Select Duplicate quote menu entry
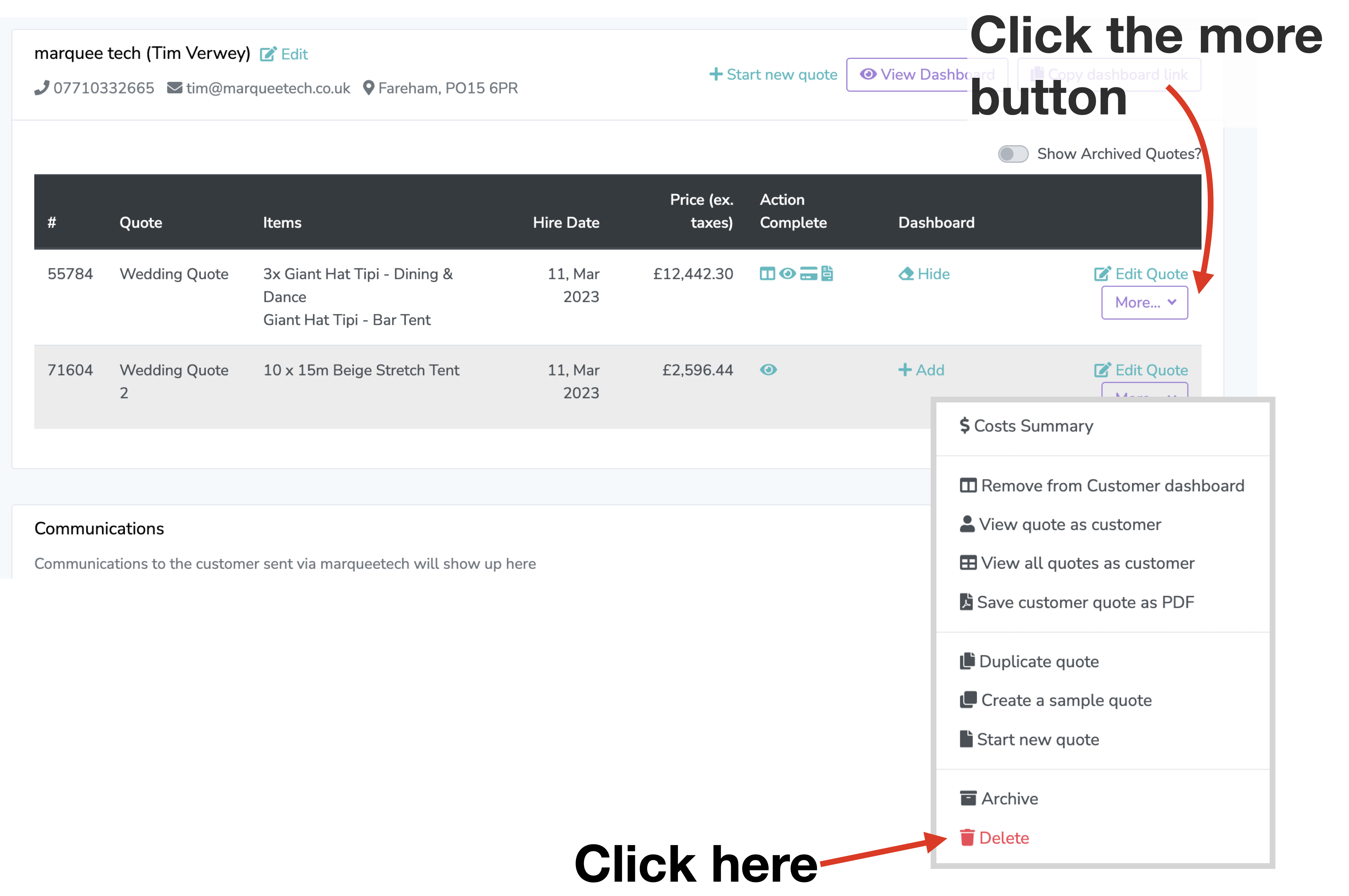1349x896 pixels. (1029, 662)
